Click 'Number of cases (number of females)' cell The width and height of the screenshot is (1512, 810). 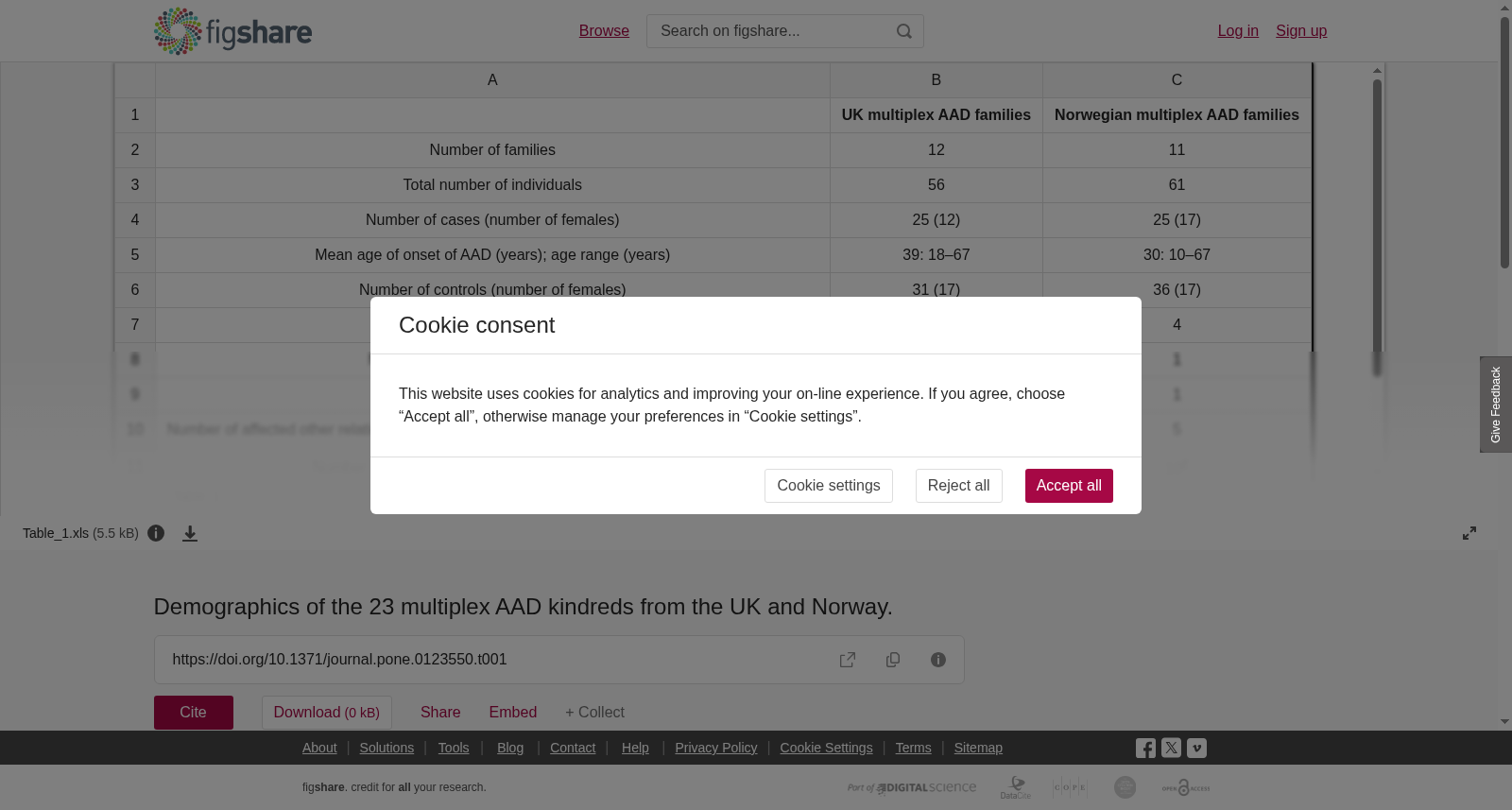coord(492,220)
